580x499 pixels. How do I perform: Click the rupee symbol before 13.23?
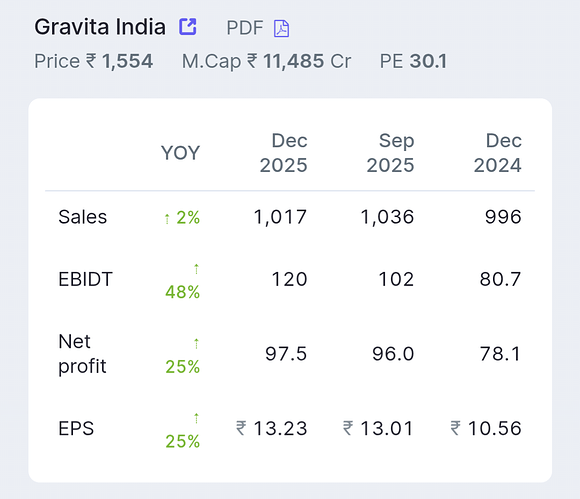(x=241, y=428)
